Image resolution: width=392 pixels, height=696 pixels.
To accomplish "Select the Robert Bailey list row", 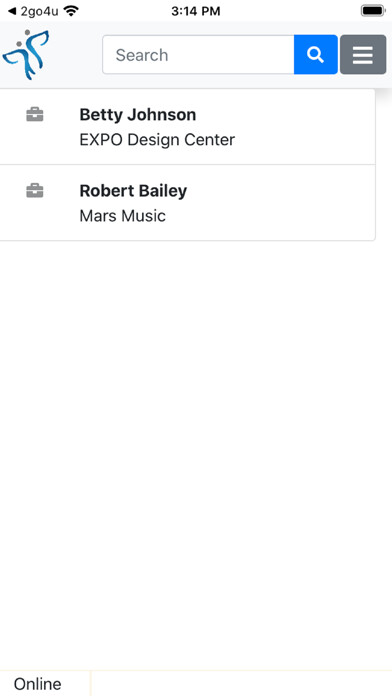I will pyautogui.click(x=187, y=203).
